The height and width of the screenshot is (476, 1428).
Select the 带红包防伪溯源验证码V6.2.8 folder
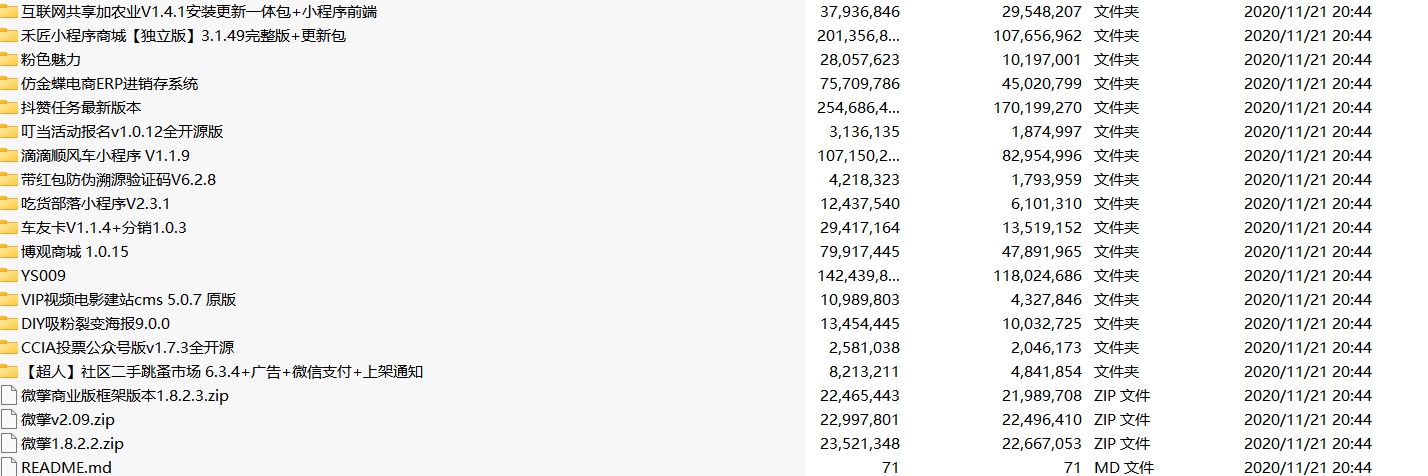[x=118, y=180]
